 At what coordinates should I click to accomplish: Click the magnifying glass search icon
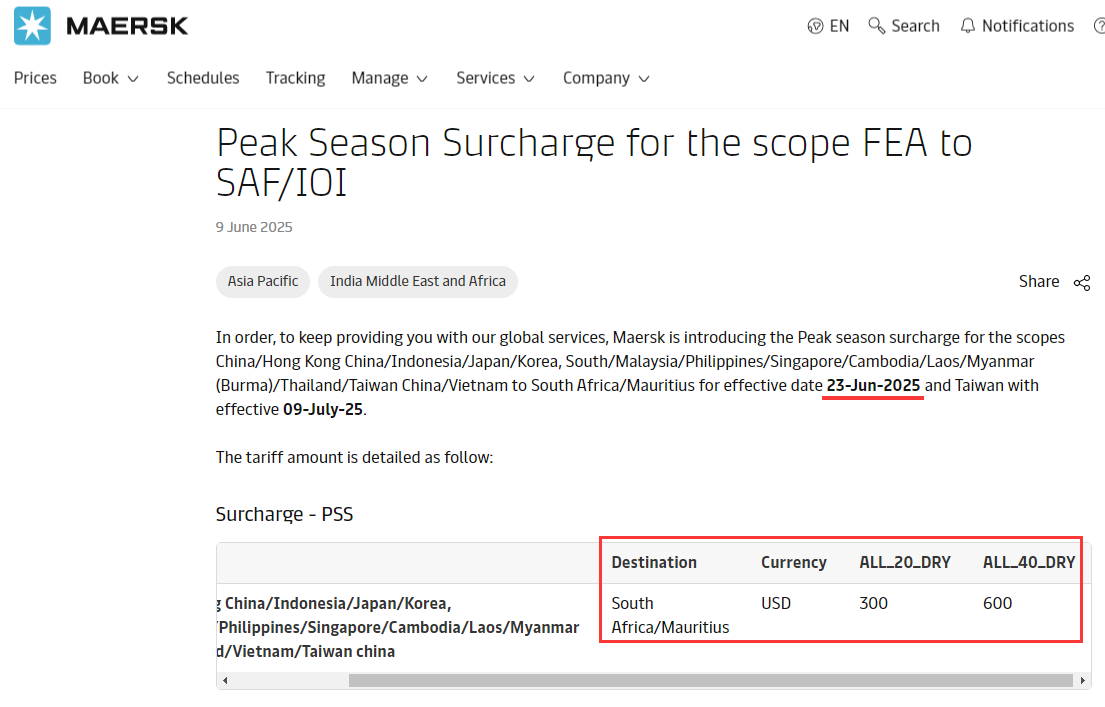877,26
